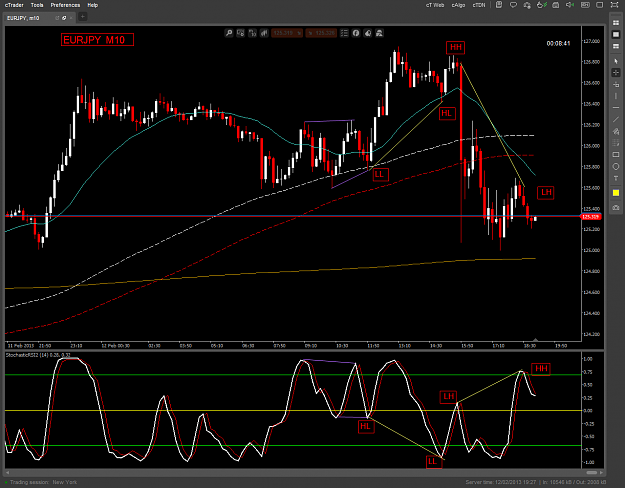Open the cT Web link

click(x=435, y=5)
